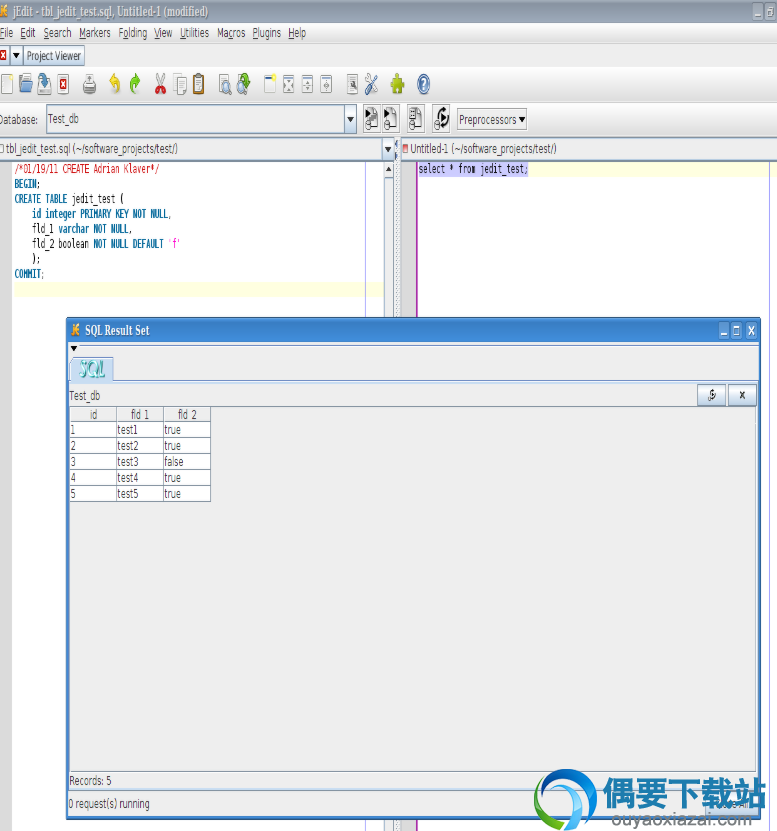Select the cell containing test5
The height and width of the screenshot is (831, 777).
(x=140, y=493)
